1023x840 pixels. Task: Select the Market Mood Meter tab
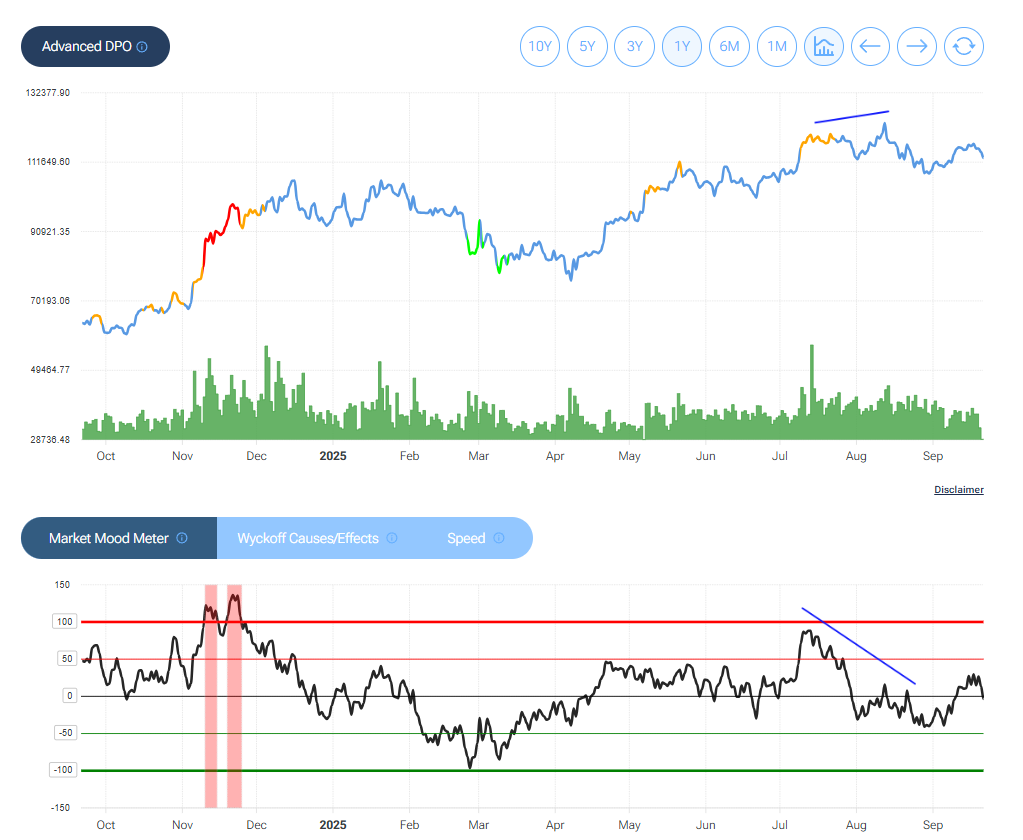point(119,538)
